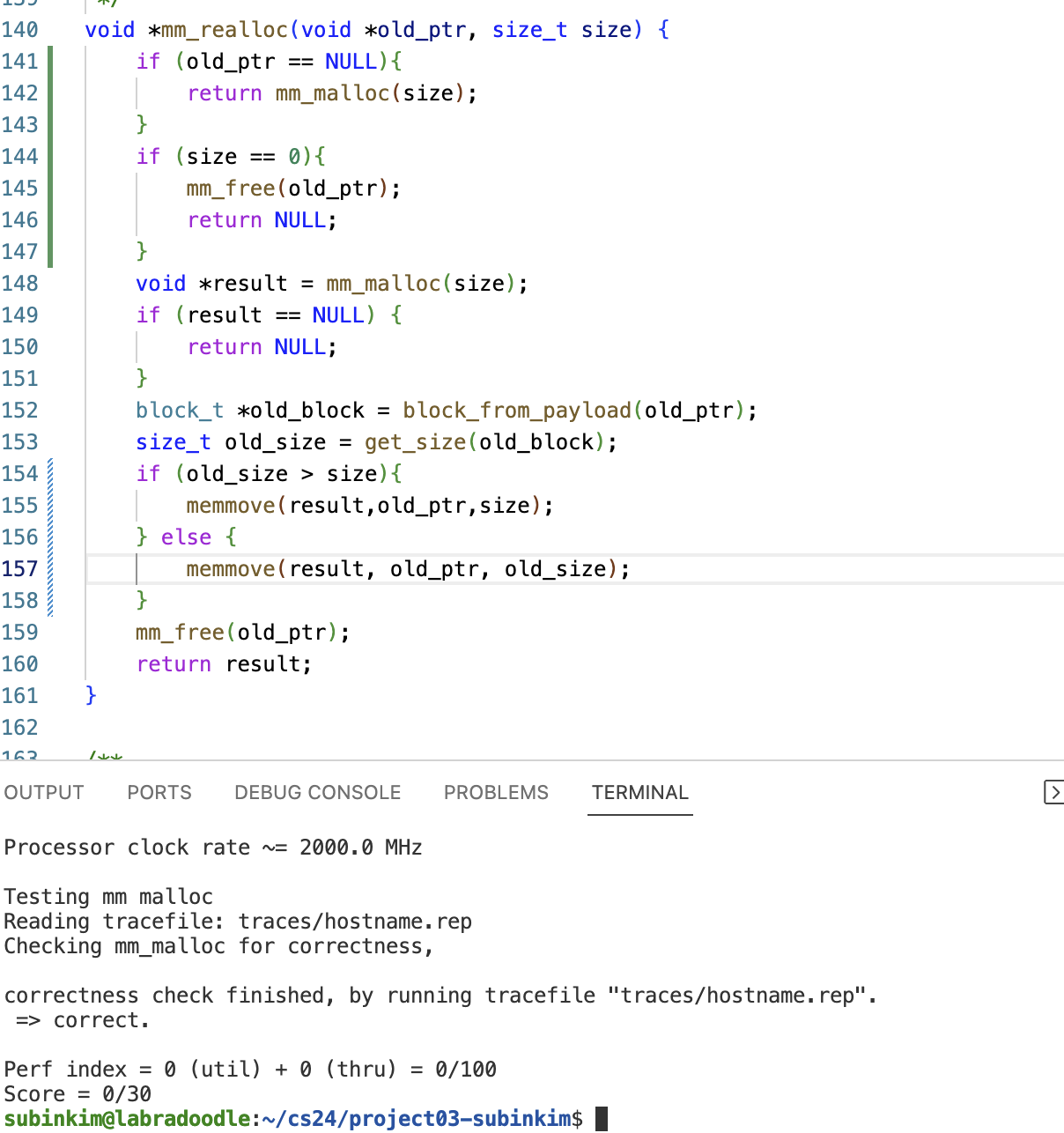1064x1133 pixels.
Task: Show the PROBLEMS panel tab
Action: (x=496, y=792)
